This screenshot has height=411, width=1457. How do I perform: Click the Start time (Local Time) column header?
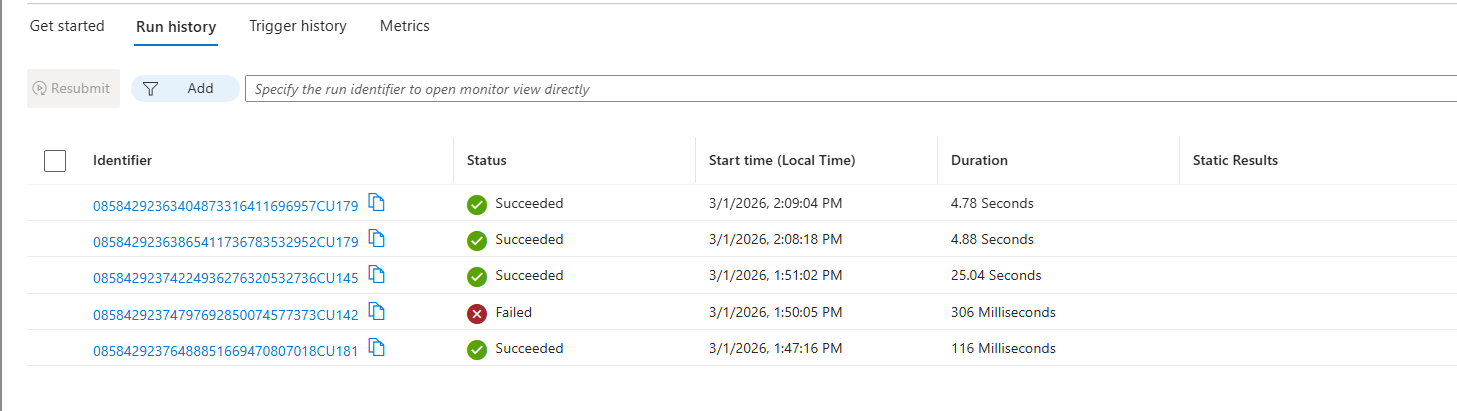tap(782, 160)
